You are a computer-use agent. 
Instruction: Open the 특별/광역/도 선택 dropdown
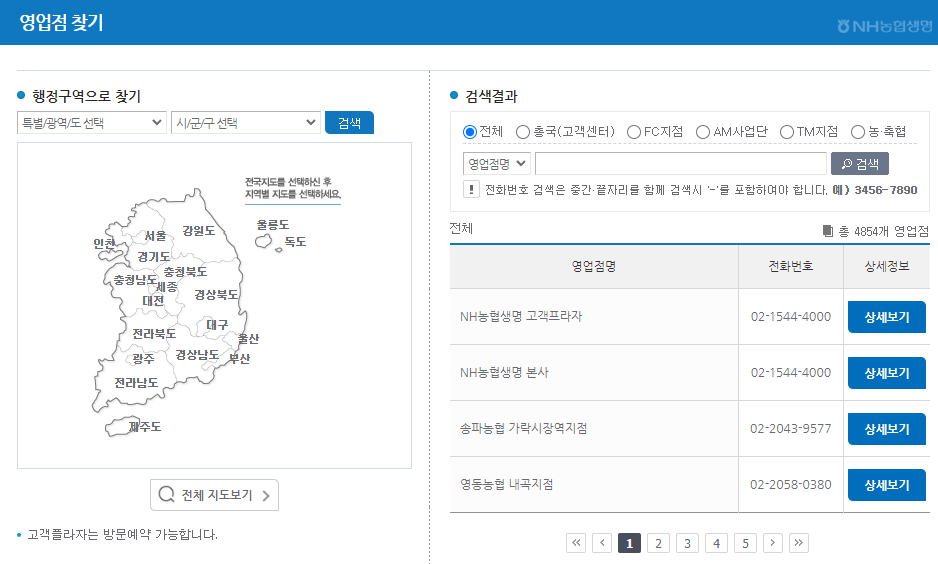92,123
